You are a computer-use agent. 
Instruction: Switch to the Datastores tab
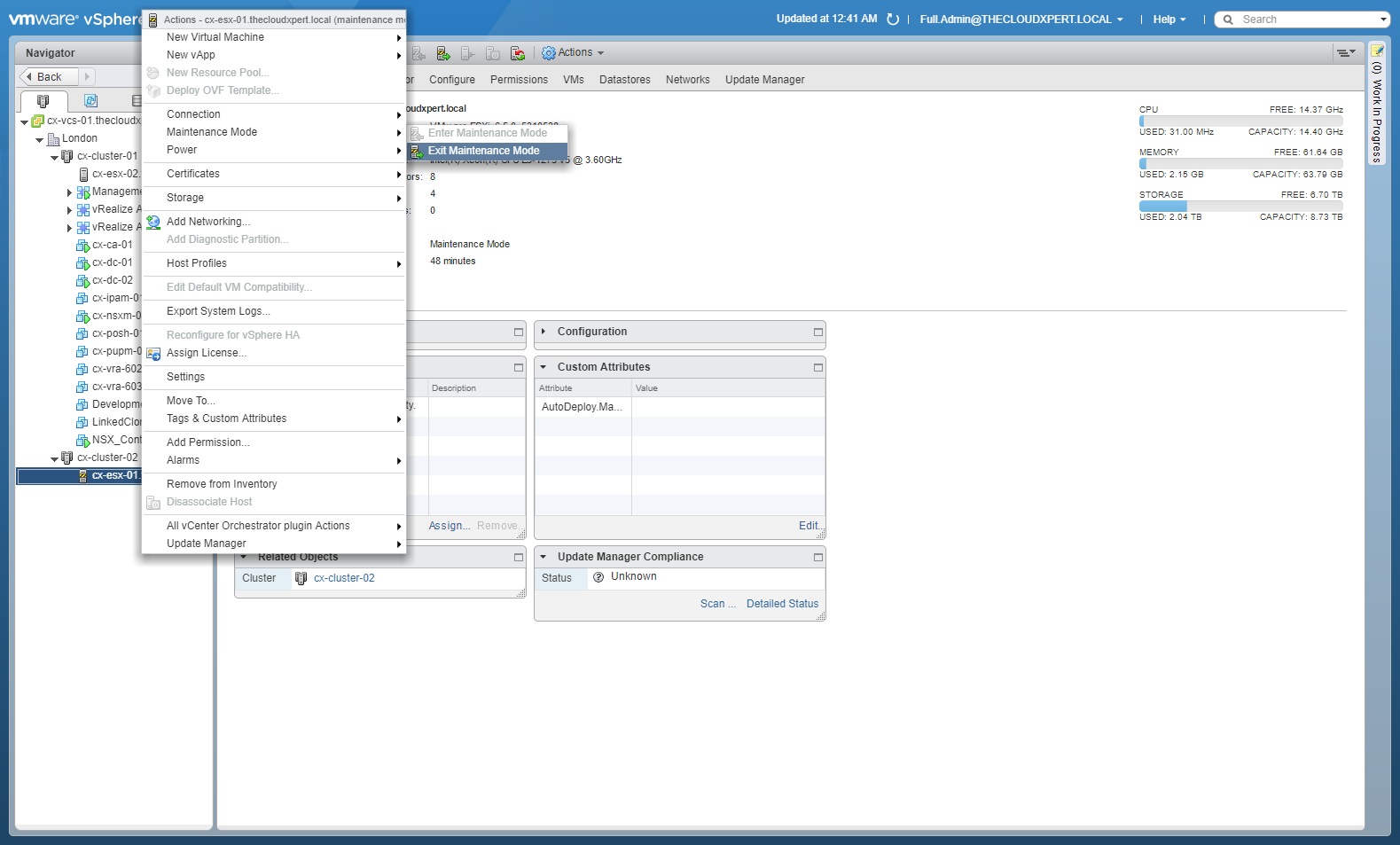624,80
